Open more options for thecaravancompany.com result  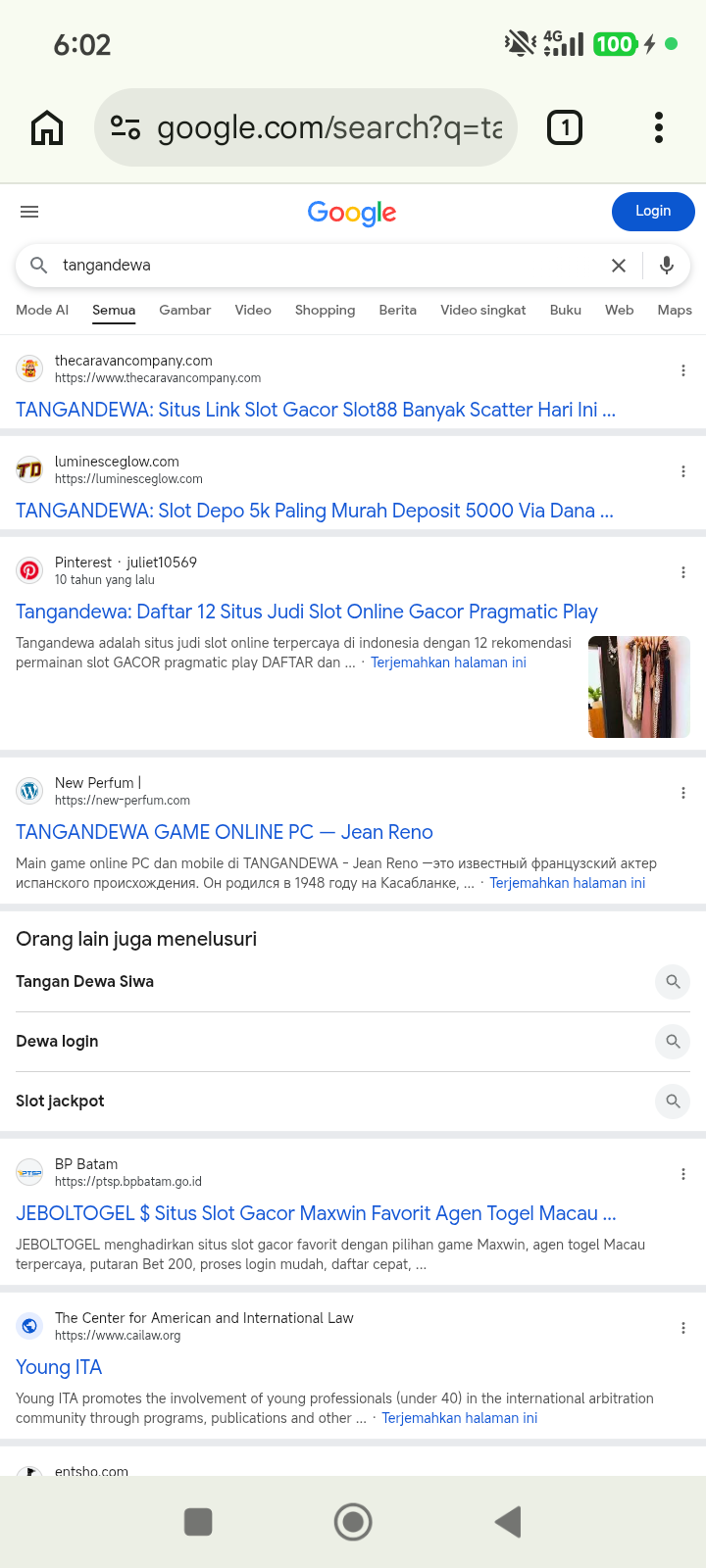pos(683,370)
